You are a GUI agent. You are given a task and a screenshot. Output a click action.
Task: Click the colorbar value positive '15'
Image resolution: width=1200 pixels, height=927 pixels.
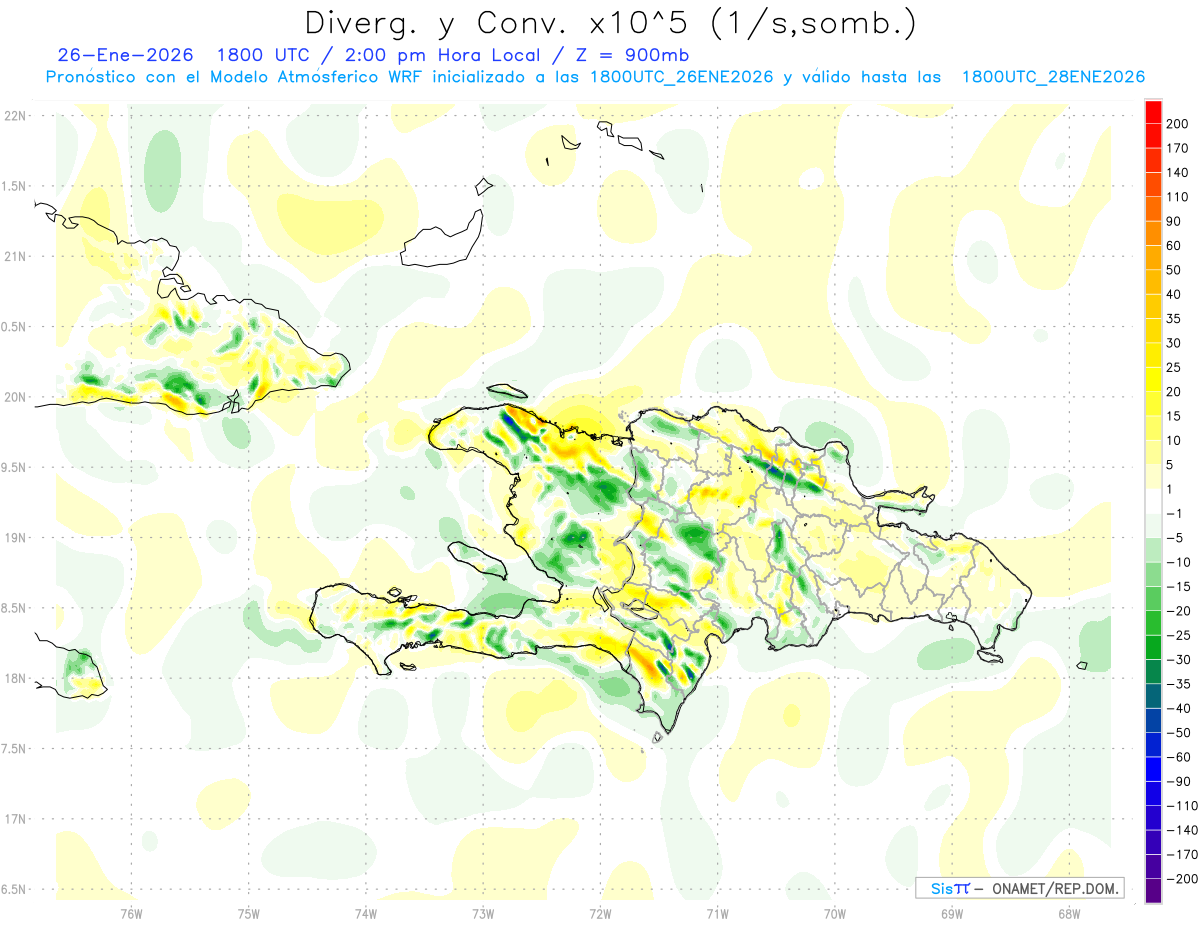tap(1174, 416)
